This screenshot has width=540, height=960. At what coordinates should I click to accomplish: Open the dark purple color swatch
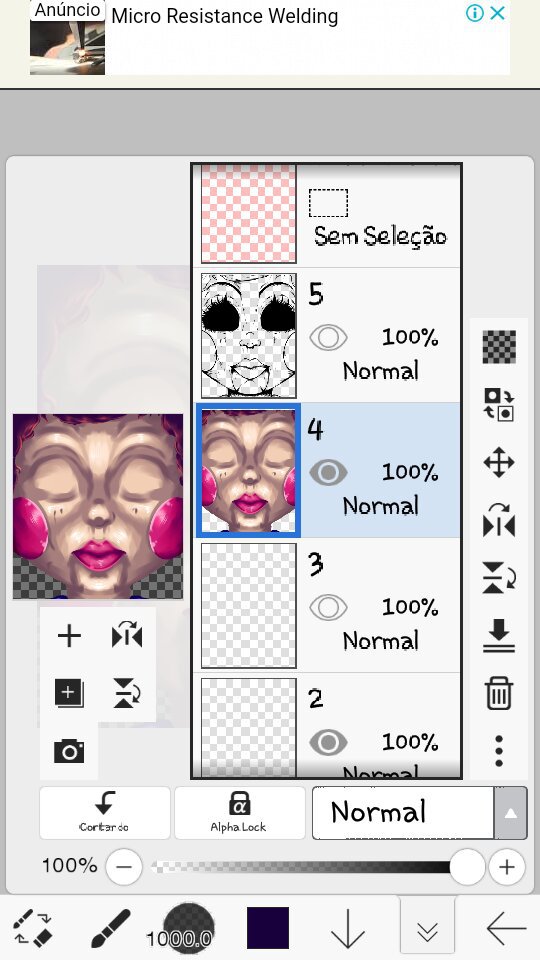268,928
